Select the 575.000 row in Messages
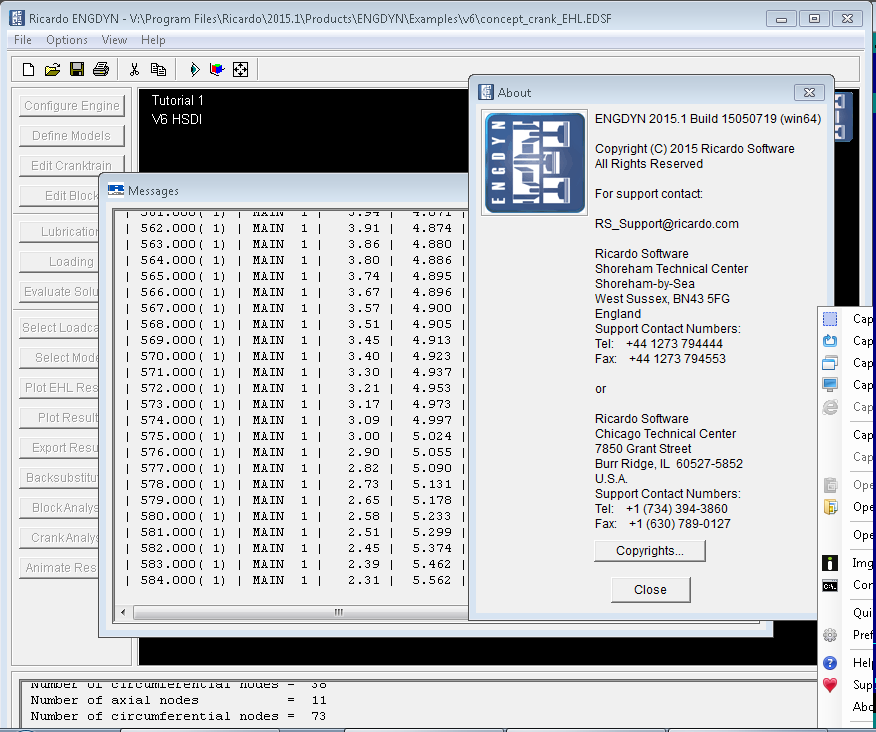 (295, 436)
